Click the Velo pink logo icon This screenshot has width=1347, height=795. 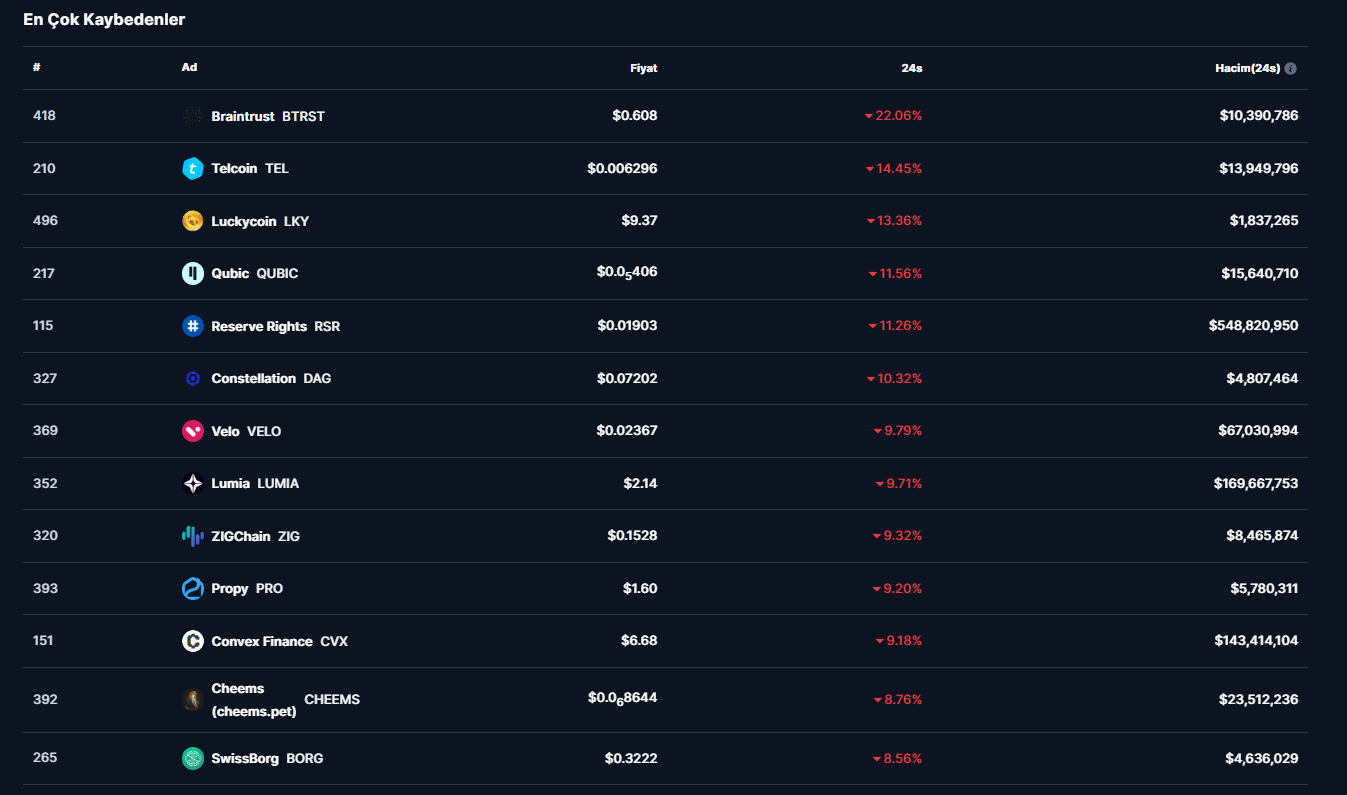pos(193,431)
